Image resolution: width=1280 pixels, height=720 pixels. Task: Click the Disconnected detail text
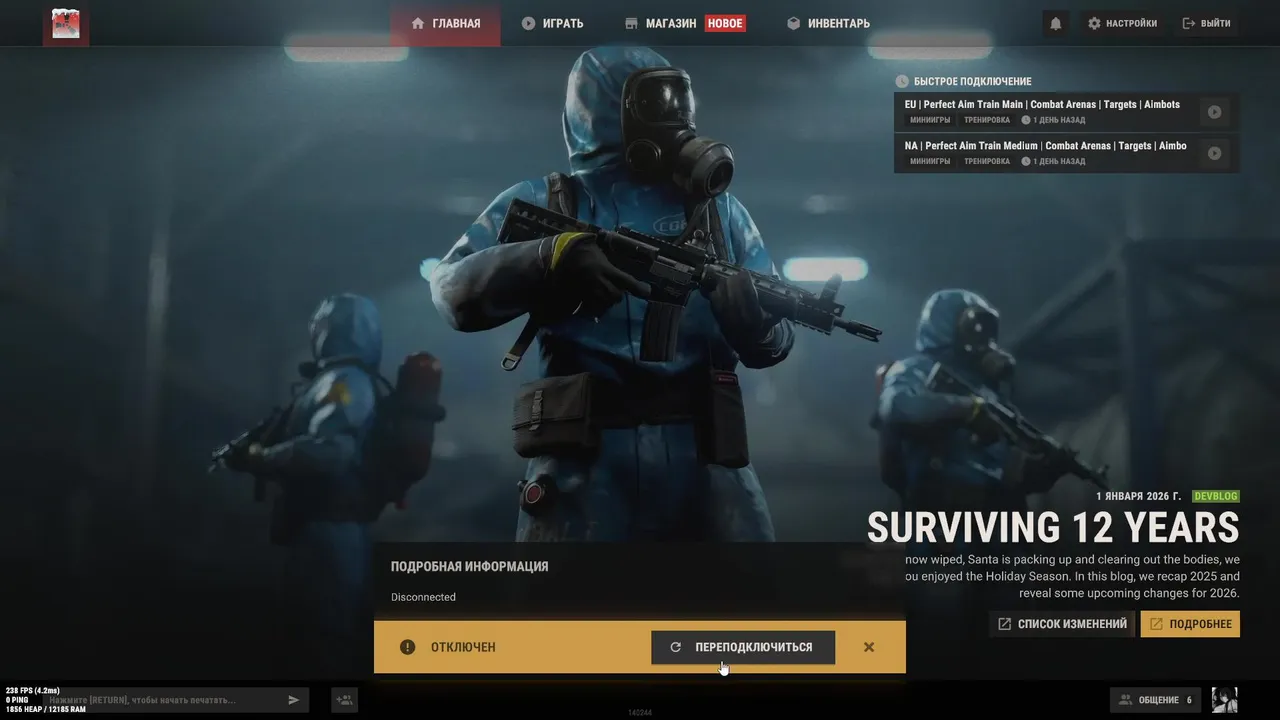click(x=423, y=597)
